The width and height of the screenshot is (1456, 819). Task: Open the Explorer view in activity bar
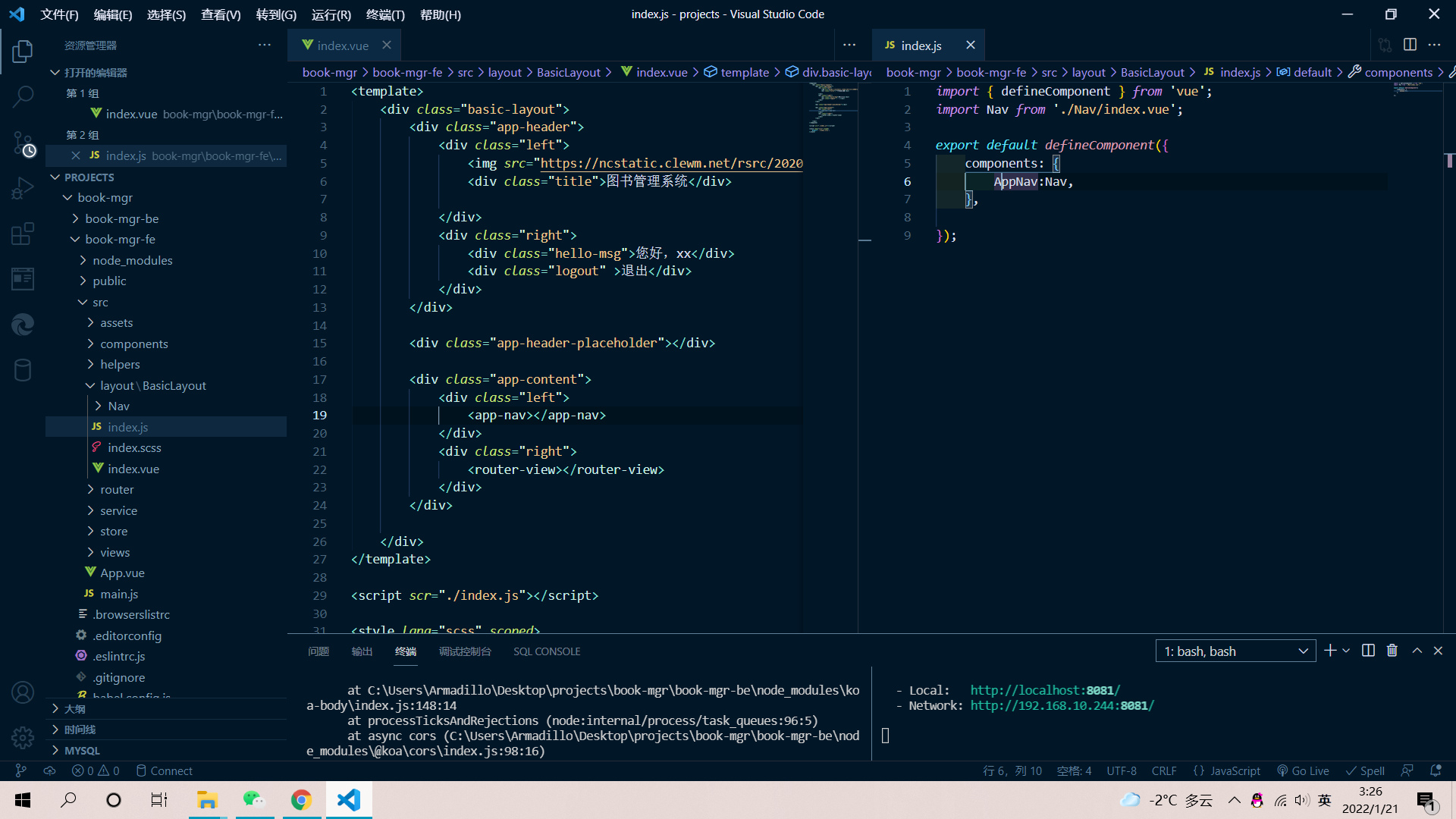[x=23, y=52]
